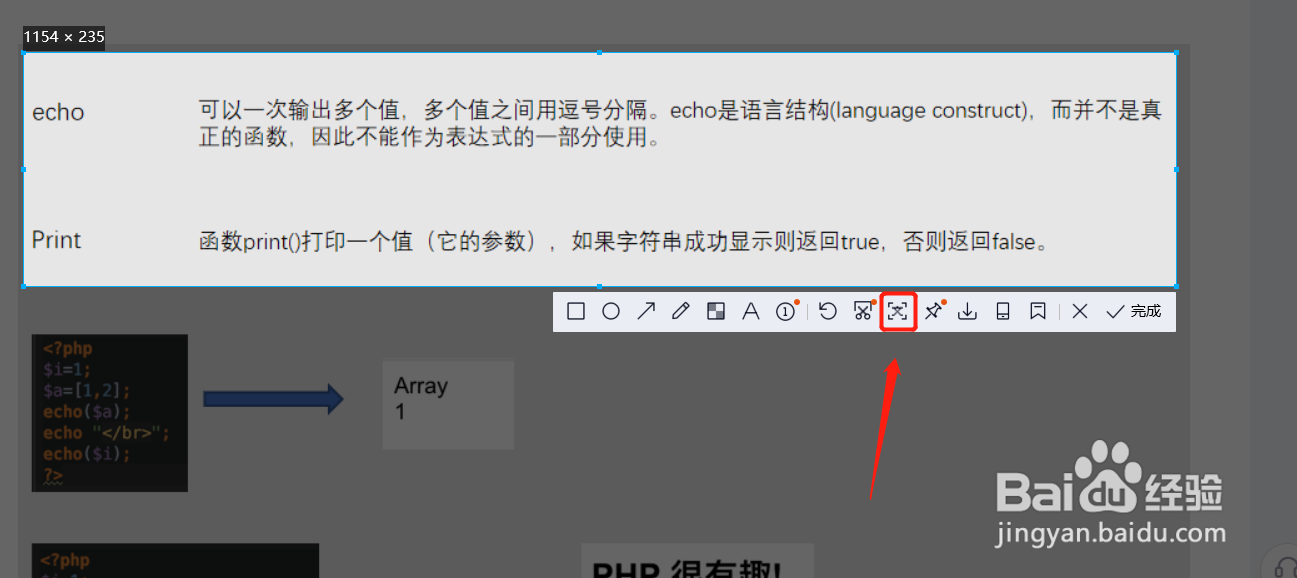Click the scissors cut tool
Image resolution: width=1297 pixels, height=578 pixels.
[863, 311]
